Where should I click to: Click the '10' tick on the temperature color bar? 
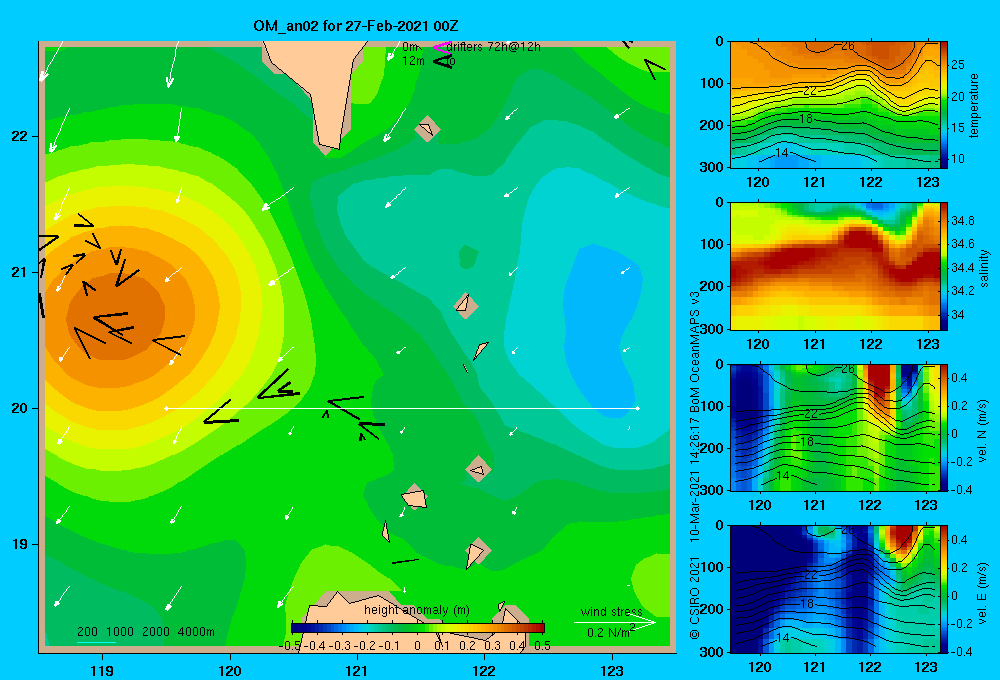pyautogui.click(x=958, y=159)
